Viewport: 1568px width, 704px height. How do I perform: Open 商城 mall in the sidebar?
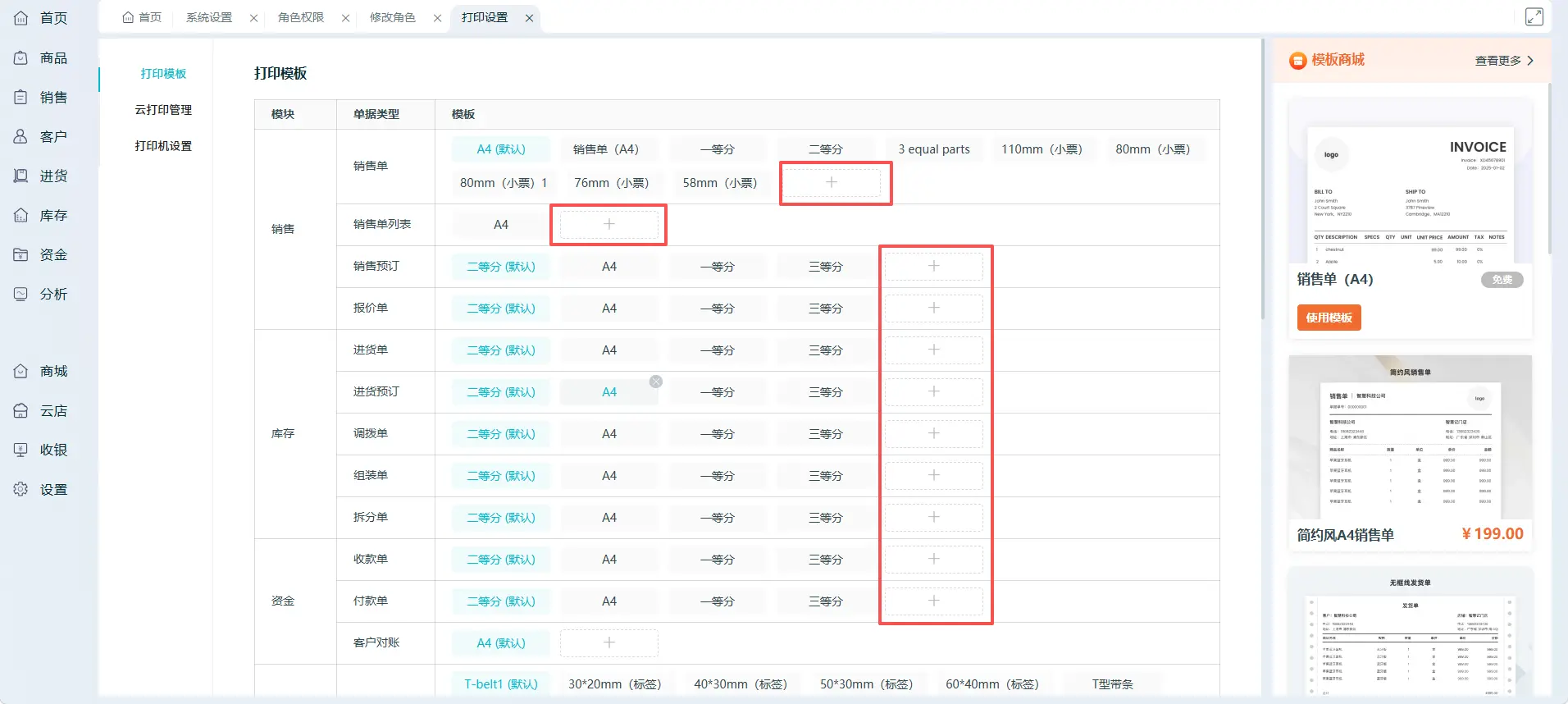click(21, 372)
